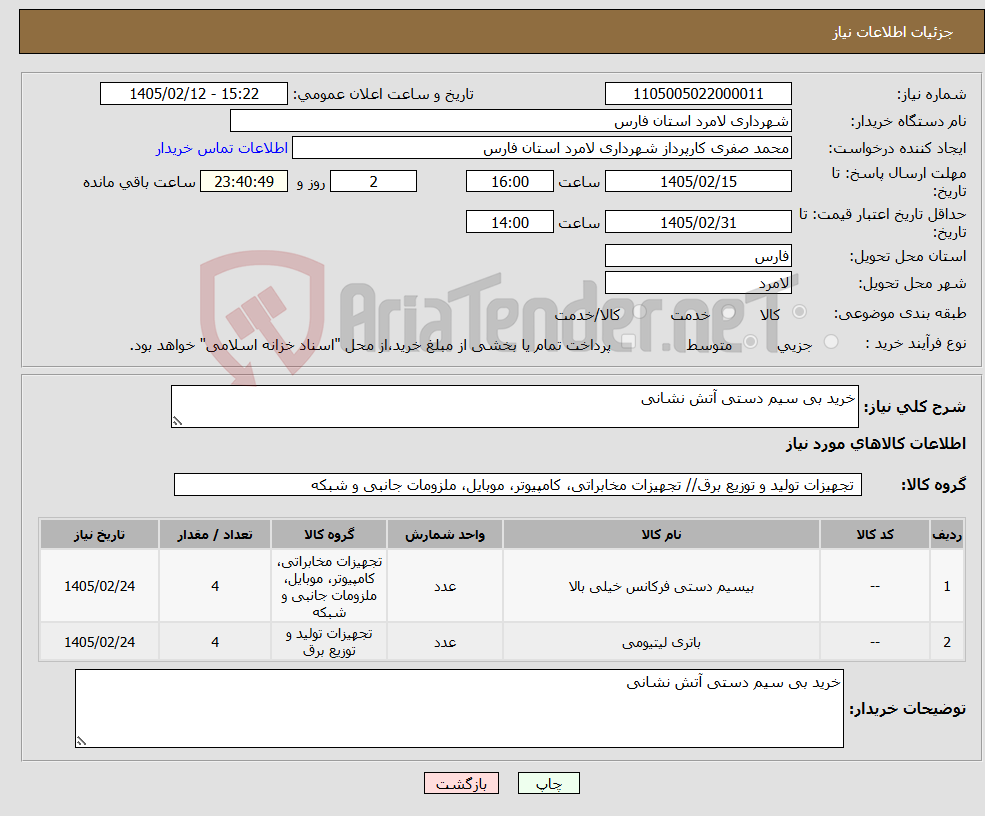Click the deadline time field 16:00
The image size is (985, 816).
[509, 182]
